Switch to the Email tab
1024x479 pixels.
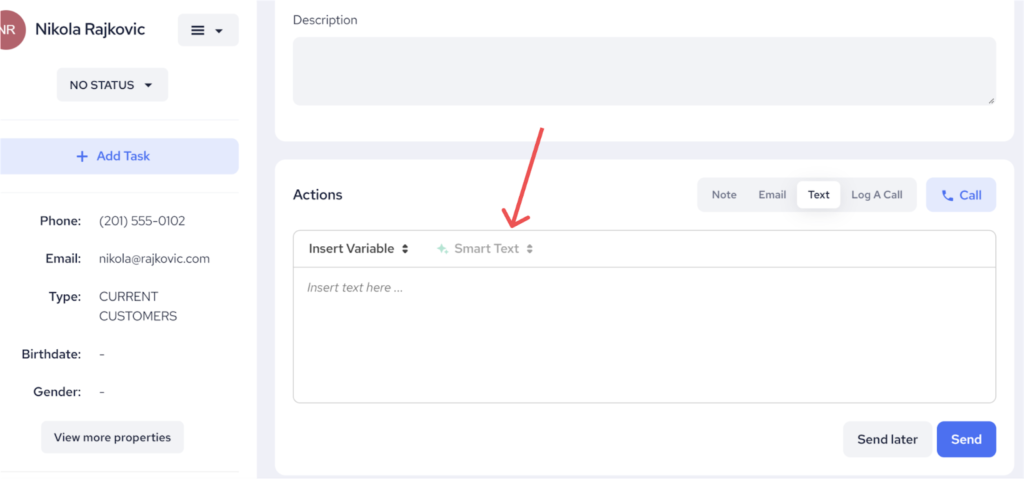pyautogui.click(x=772, y=195)
